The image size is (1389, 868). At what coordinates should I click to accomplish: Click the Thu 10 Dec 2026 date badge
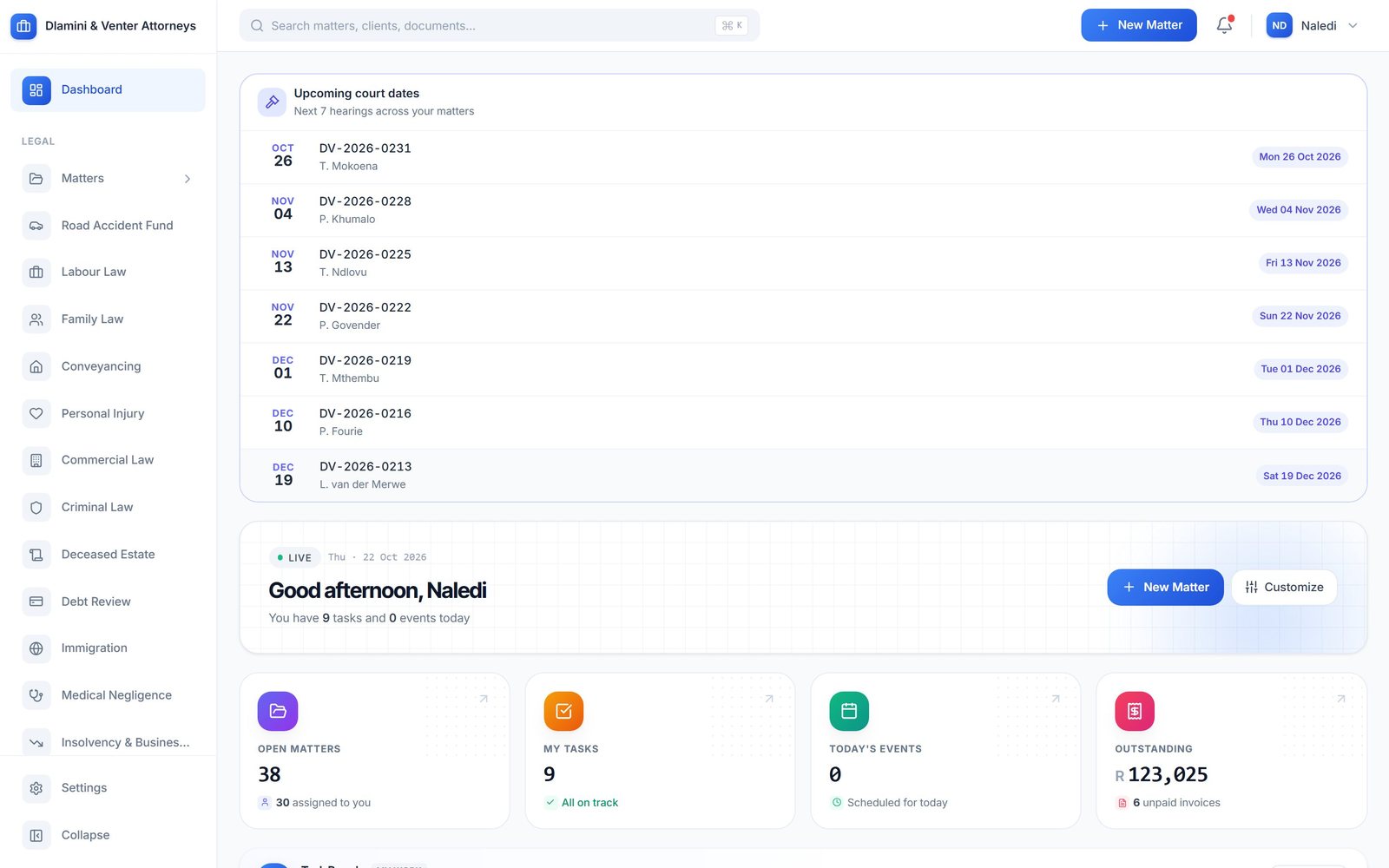point(1300,422)
